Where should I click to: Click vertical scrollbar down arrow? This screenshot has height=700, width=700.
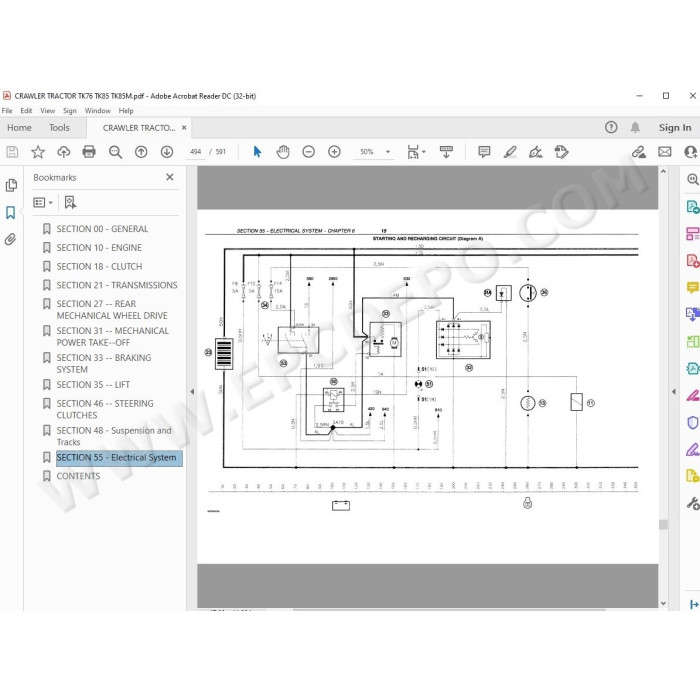point(663,603)
